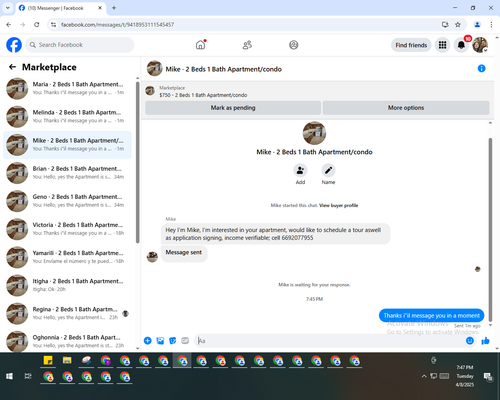This screenshot has height=400, width=500.
Task: Click Mike's message with cell number
Action: [275, 234]
